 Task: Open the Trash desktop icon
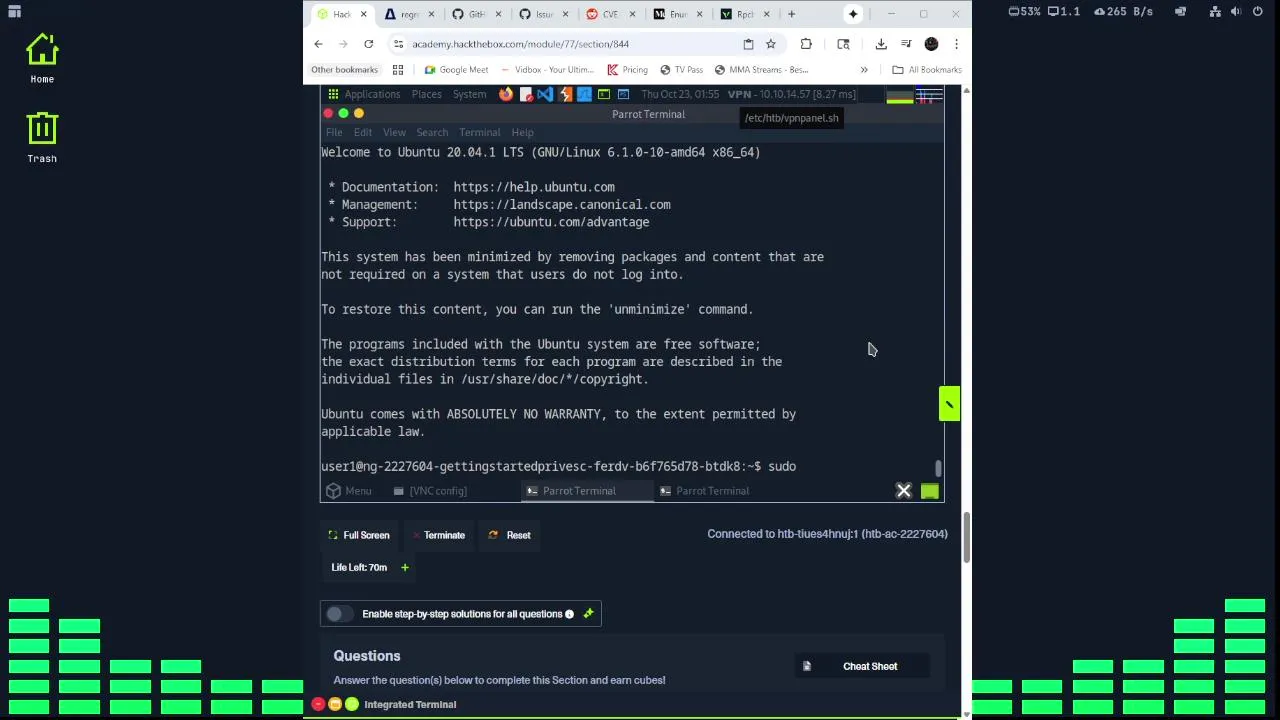pos(42,138)
